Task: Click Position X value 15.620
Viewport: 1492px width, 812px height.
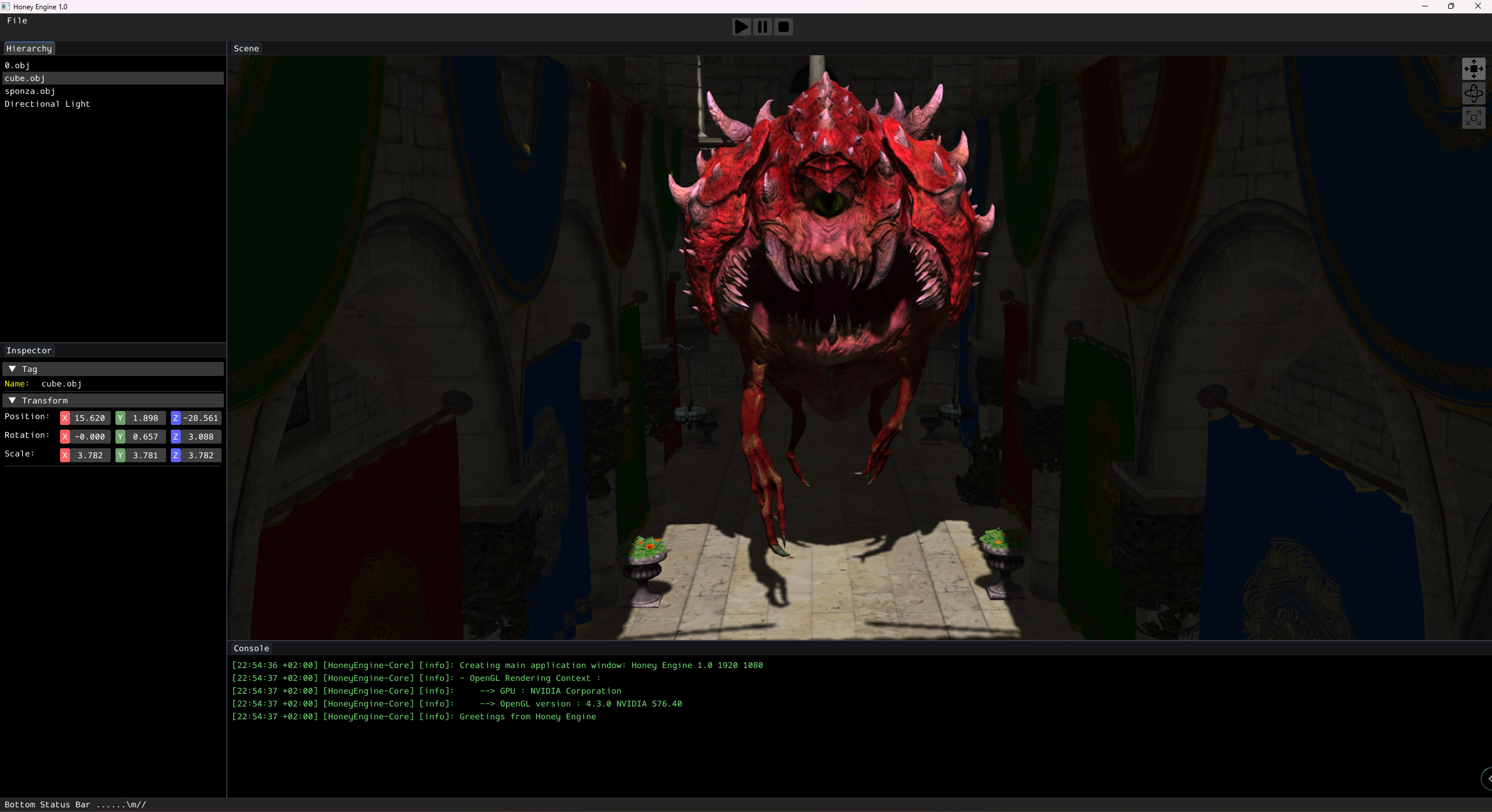Action: pos(90,418)
